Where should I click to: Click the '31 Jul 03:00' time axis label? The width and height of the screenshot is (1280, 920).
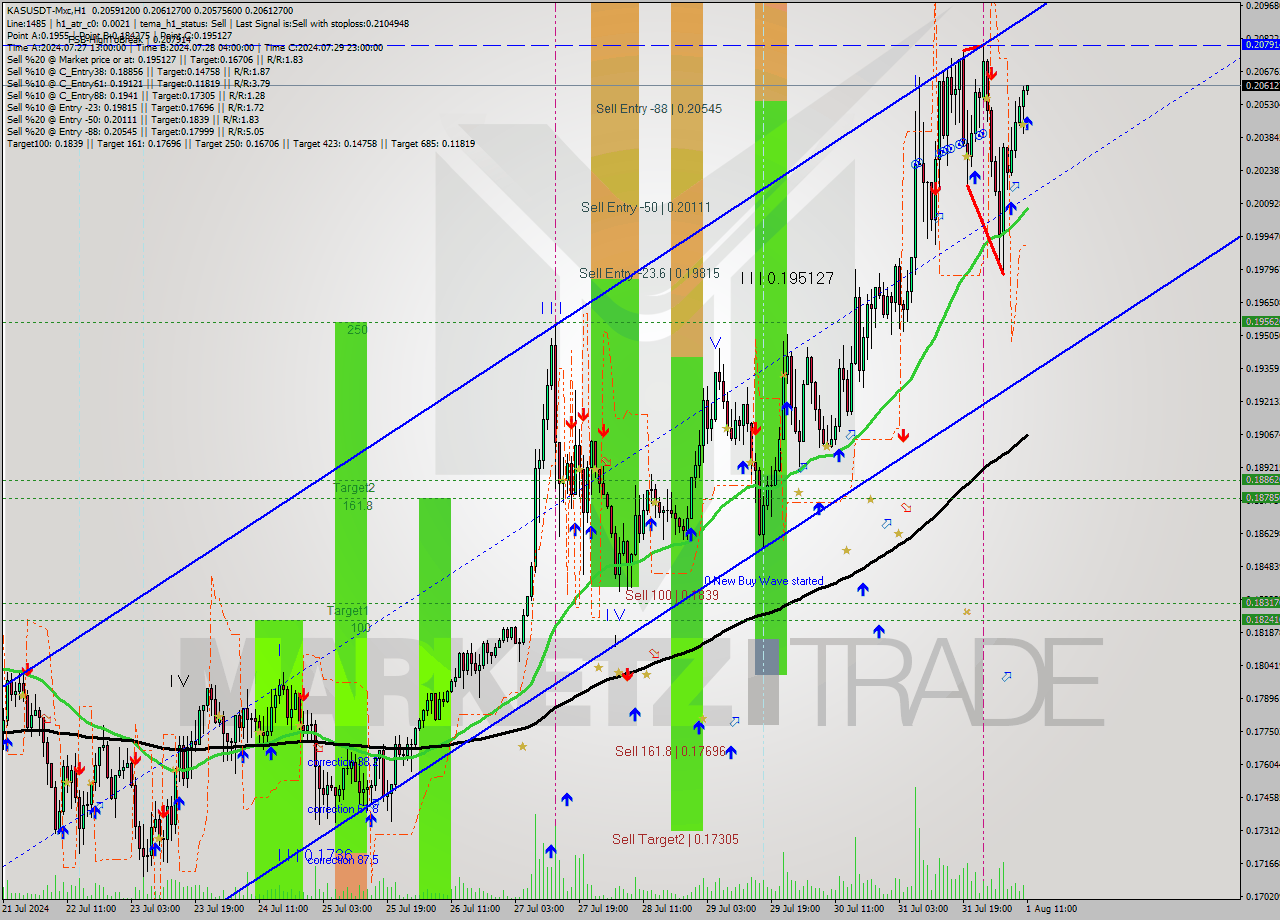[923, 909]
